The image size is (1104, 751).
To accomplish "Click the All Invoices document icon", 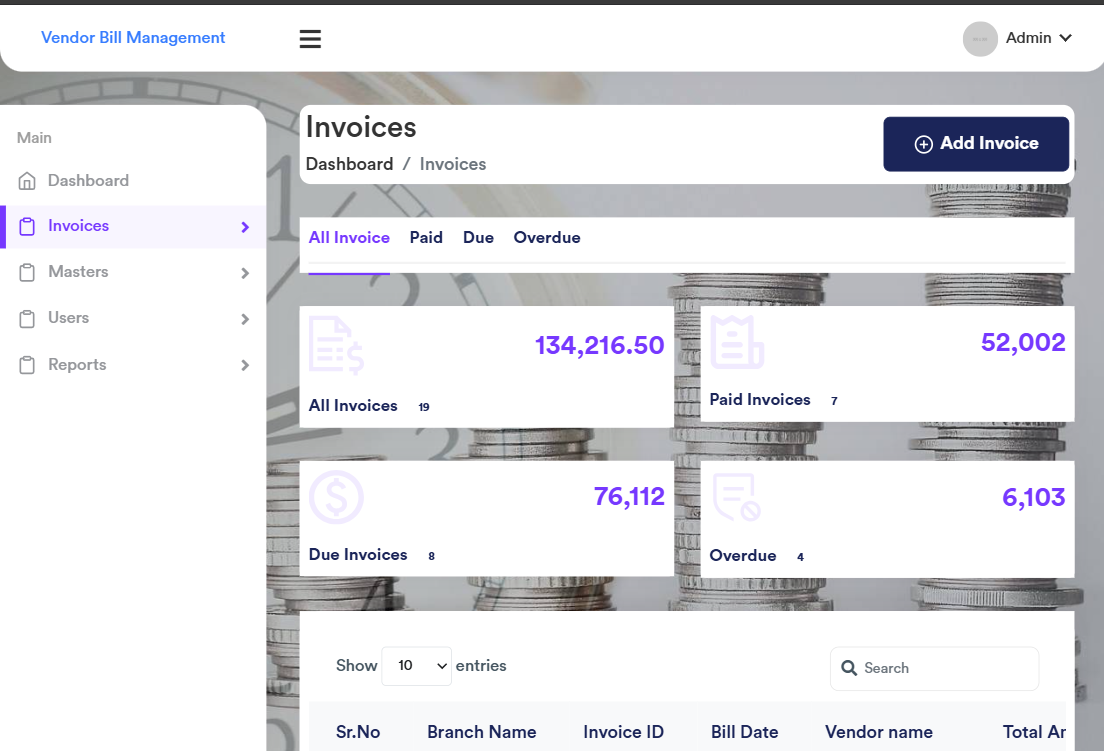I will [336, 345].
